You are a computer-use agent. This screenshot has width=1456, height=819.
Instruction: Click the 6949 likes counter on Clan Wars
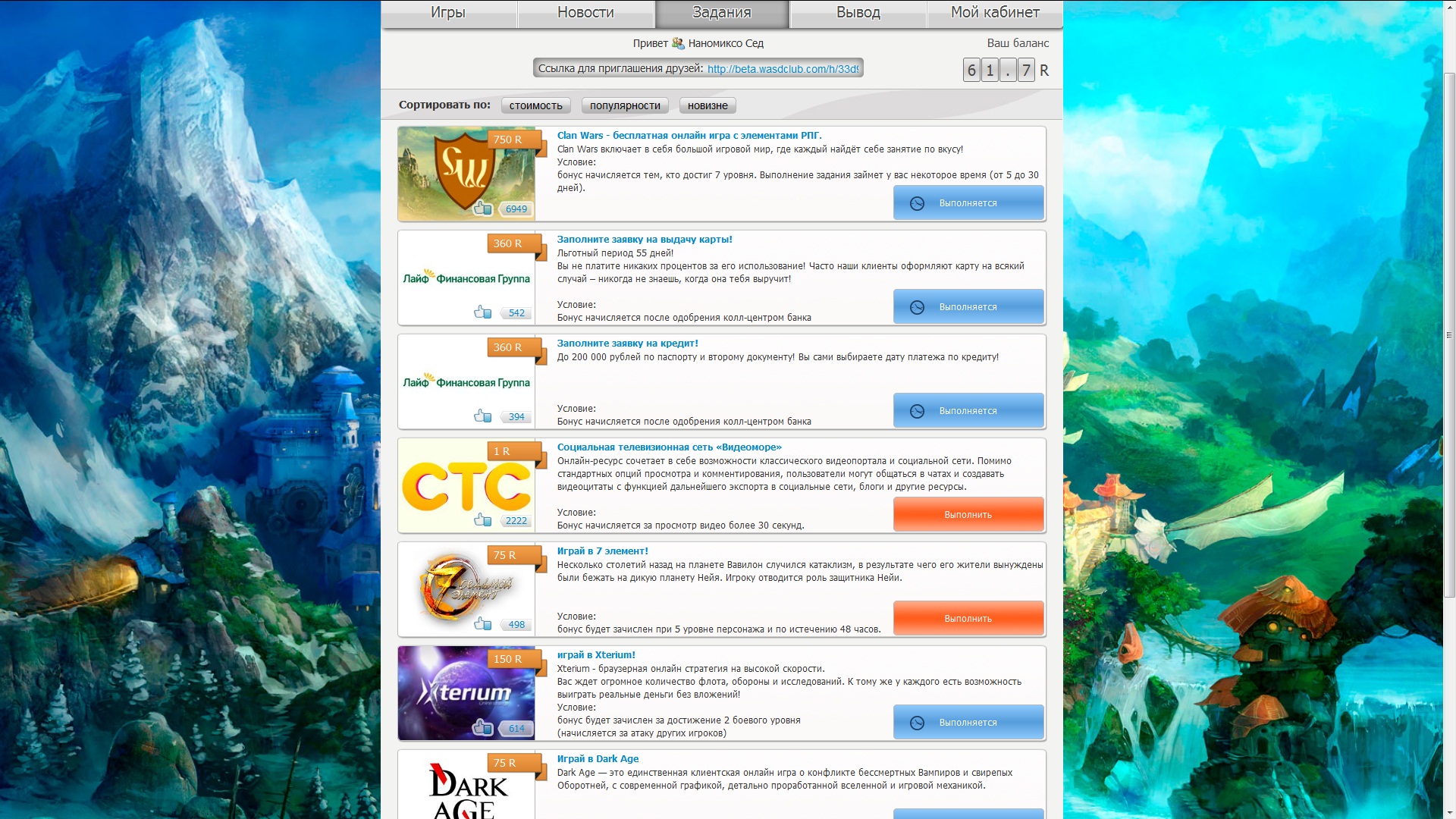(x=516, y=209)
